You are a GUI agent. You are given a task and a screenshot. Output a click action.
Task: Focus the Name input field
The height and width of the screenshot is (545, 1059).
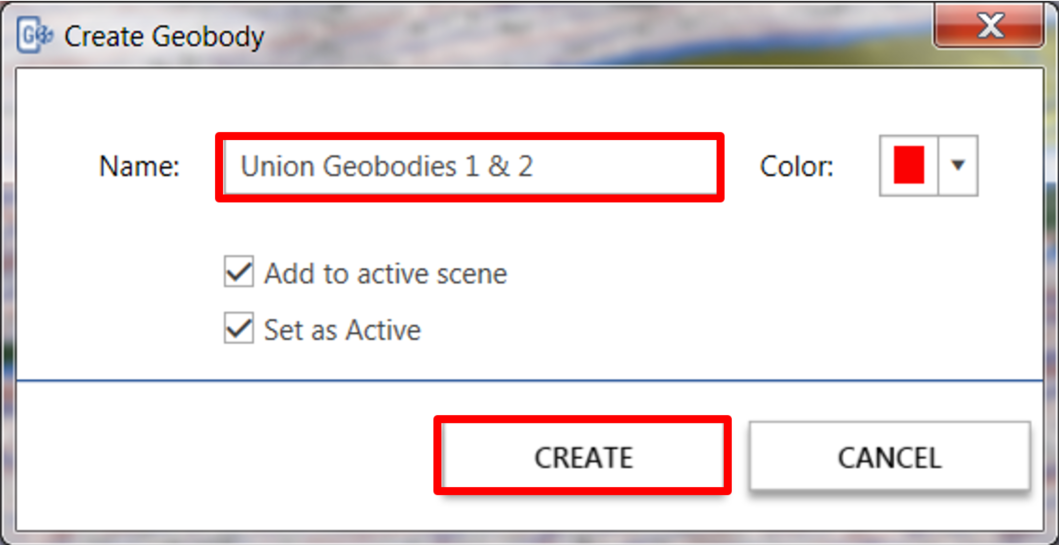[470, 167]
